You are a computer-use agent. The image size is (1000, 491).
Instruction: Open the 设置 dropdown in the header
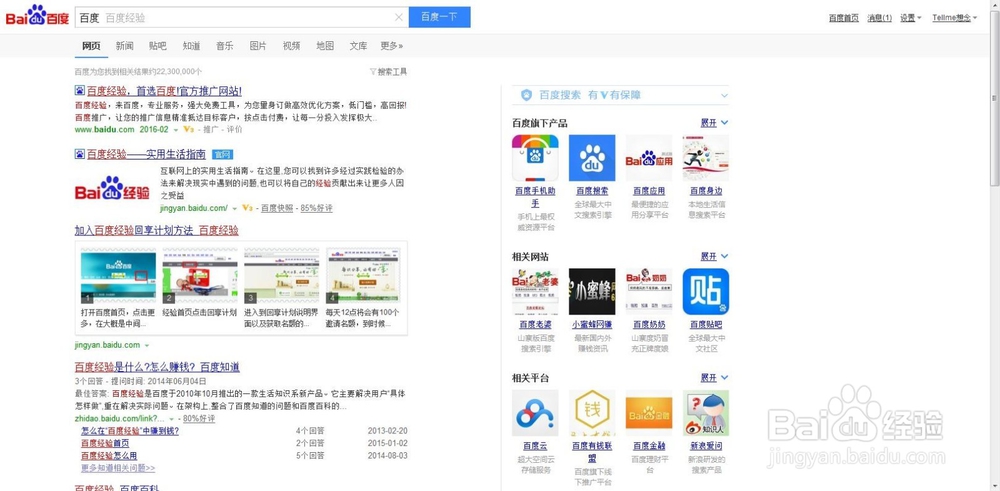[910, 18]
